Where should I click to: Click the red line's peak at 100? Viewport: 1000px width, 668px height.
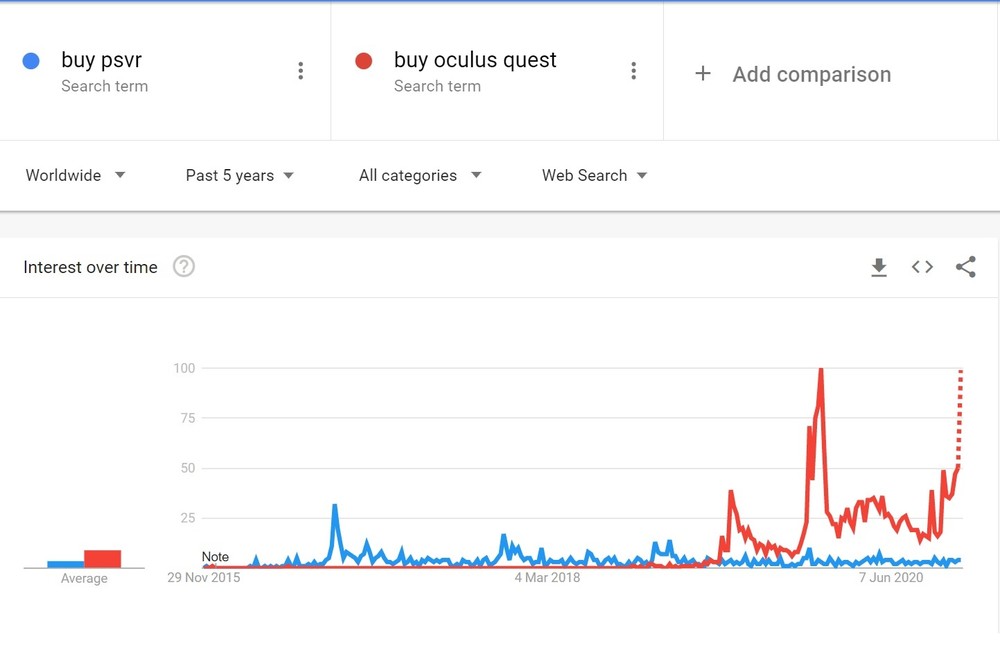821,370
